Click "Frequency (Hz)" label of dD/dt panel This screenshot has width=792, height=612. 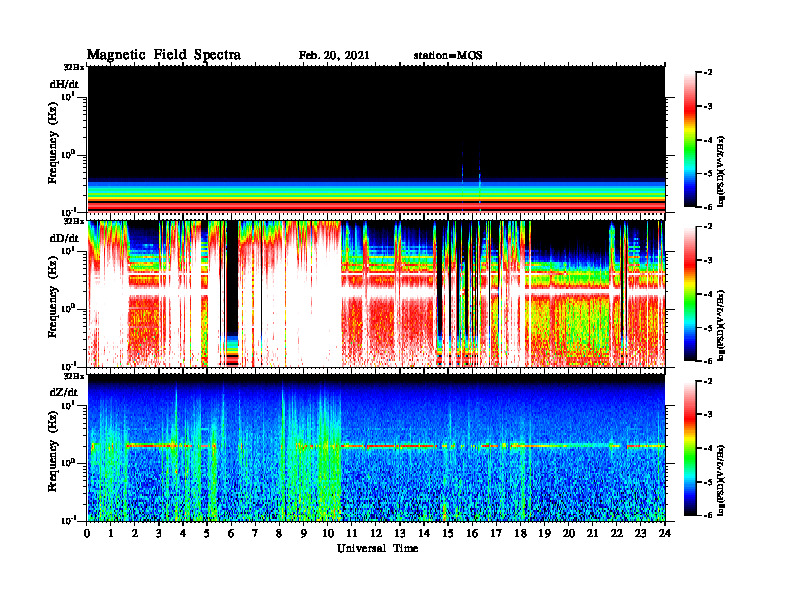point(53,297)
